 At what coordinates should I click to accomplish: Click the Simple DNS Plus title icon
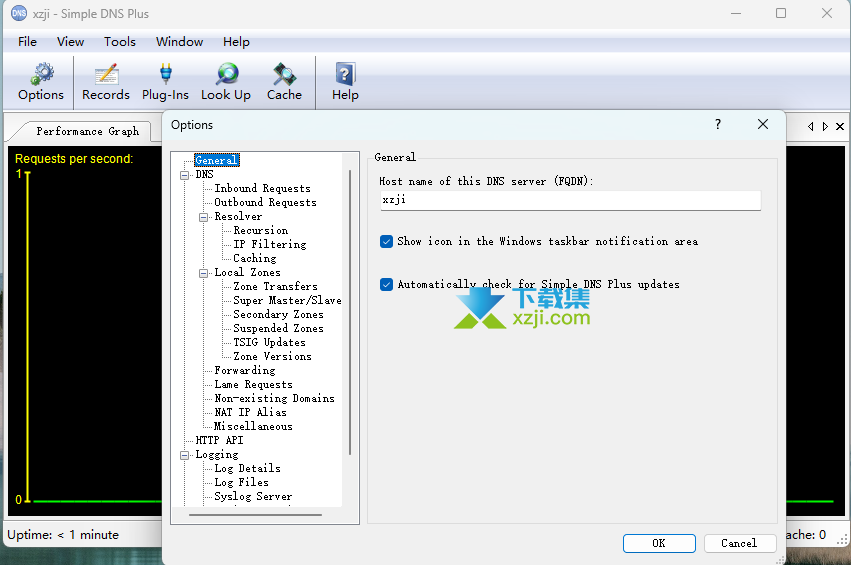(19, 13)
